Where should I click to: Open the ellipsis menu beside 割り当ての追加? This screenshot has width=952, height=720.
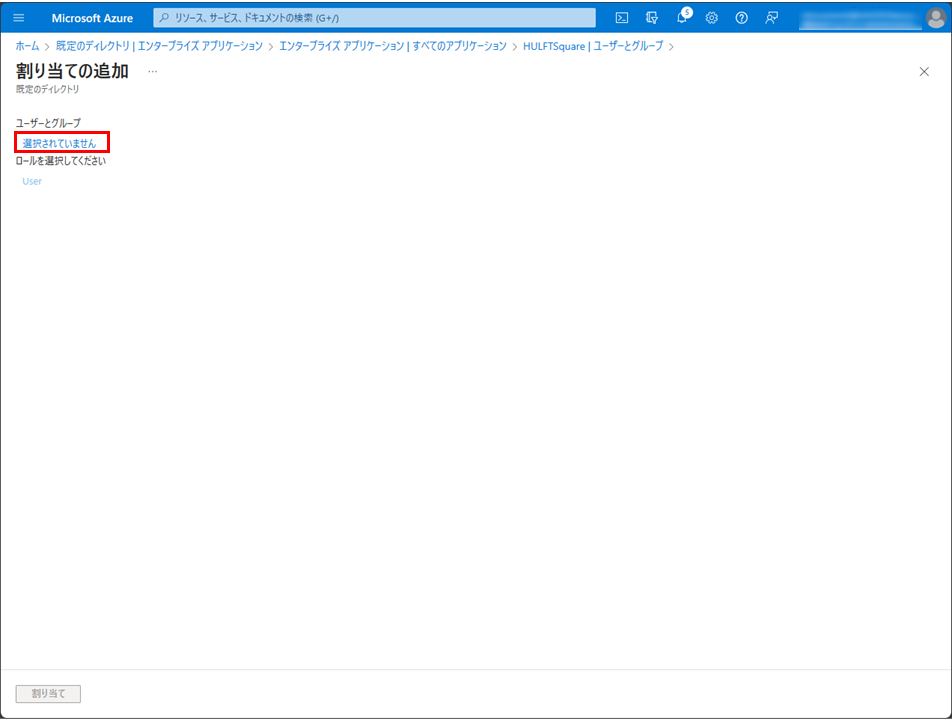point(153,72)
